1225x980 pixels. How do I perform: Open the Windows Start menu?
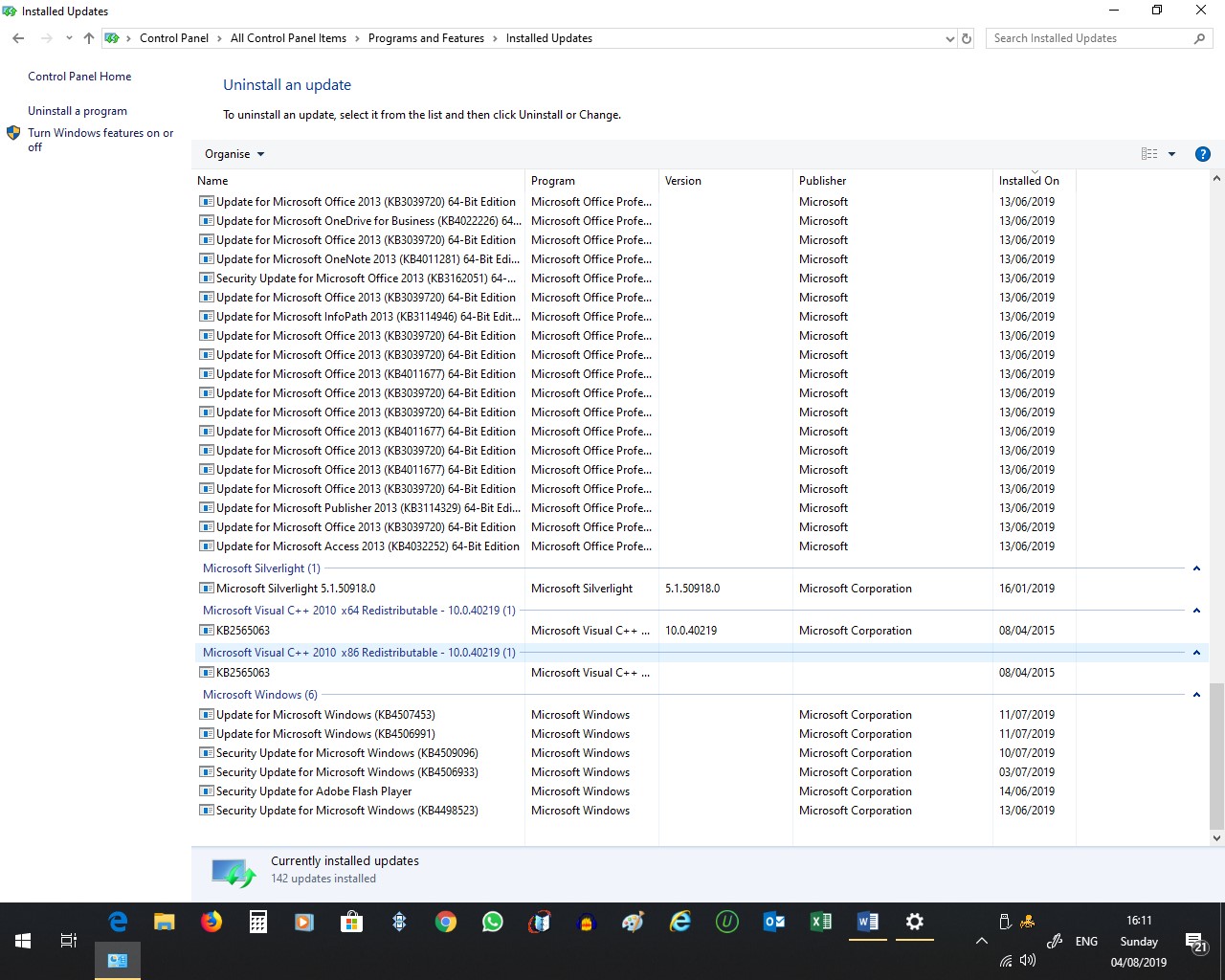[23, 941]
